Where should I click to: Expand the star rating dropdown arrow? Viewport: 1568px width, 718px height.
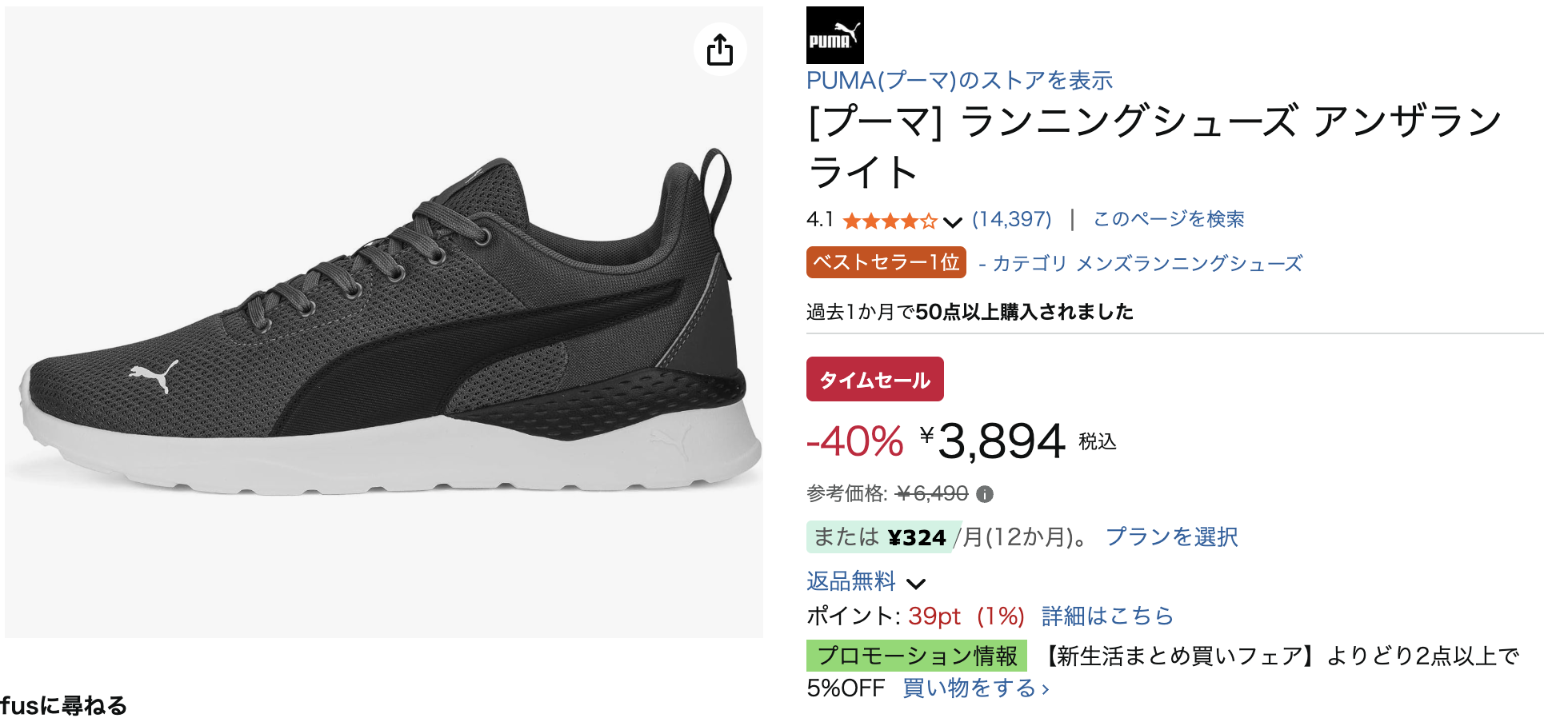952,221
